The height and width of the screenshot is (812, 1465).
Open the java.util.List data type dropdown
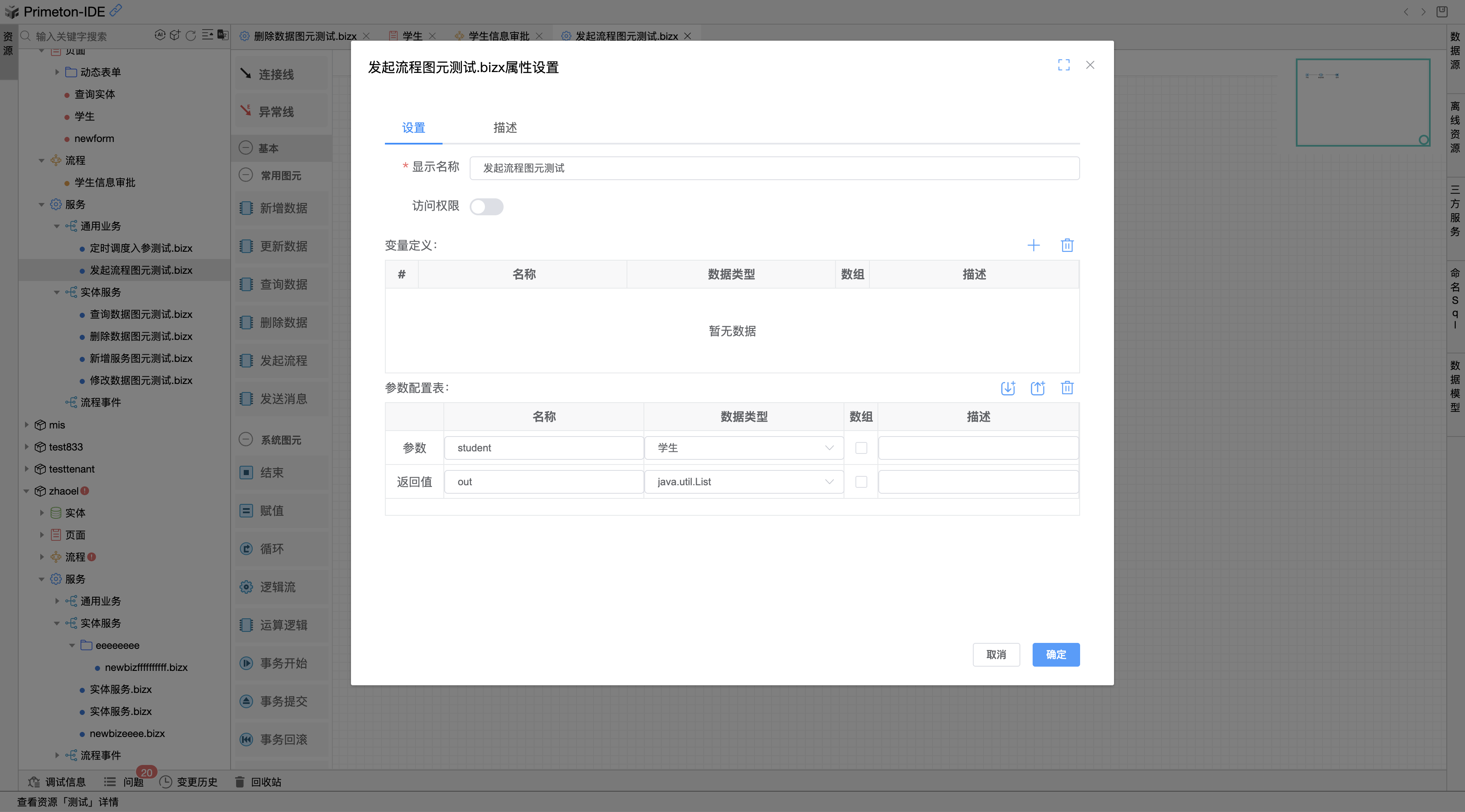829,481
